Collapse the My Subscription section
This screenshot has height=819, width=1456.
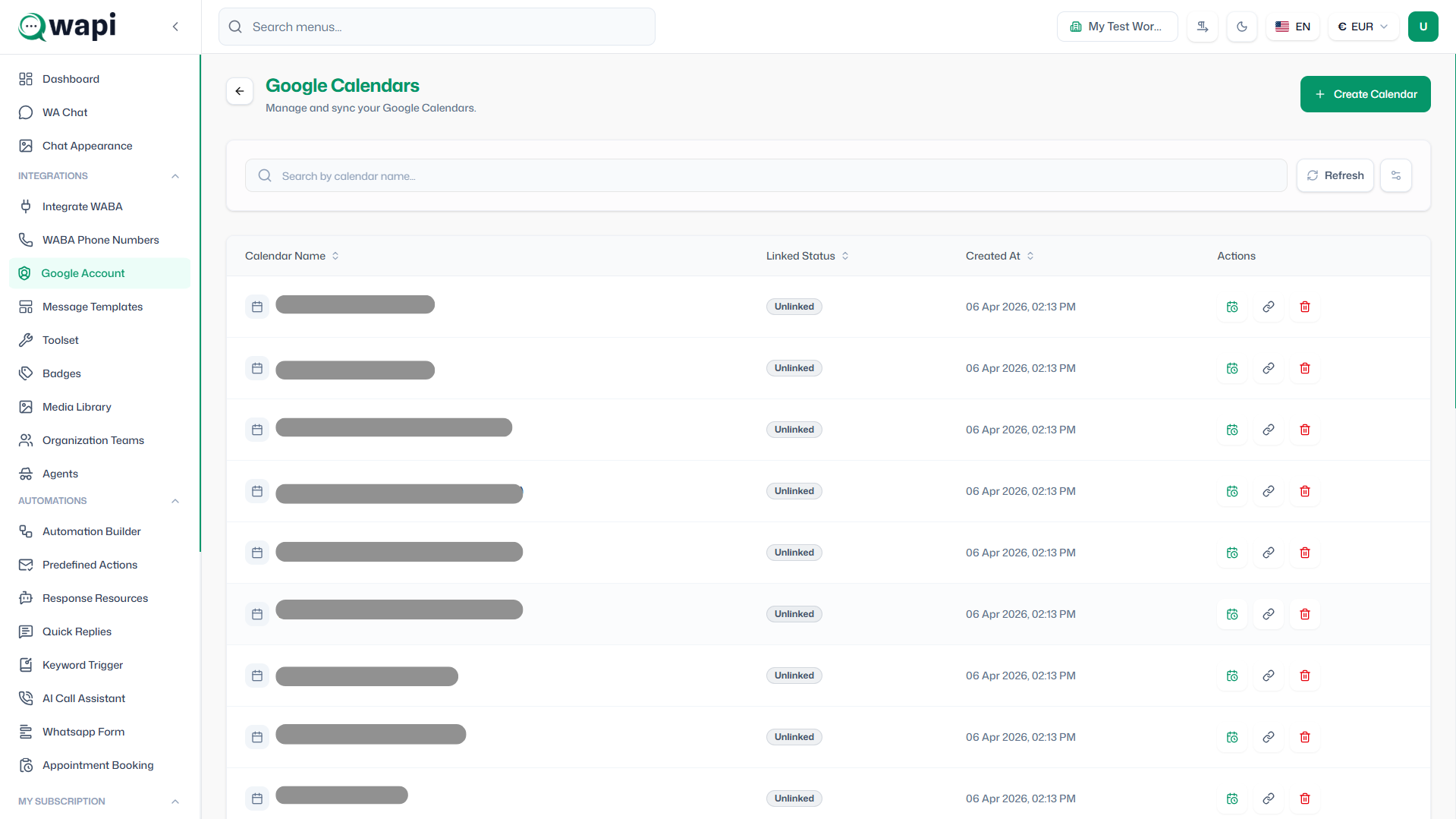click(175, 802)
